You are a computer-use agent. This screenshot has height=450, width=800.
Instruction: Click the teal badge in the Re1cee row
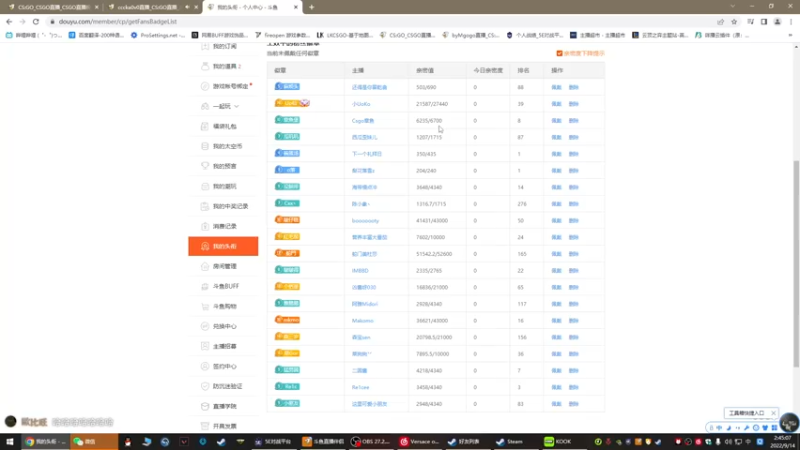tap(287, 387)
